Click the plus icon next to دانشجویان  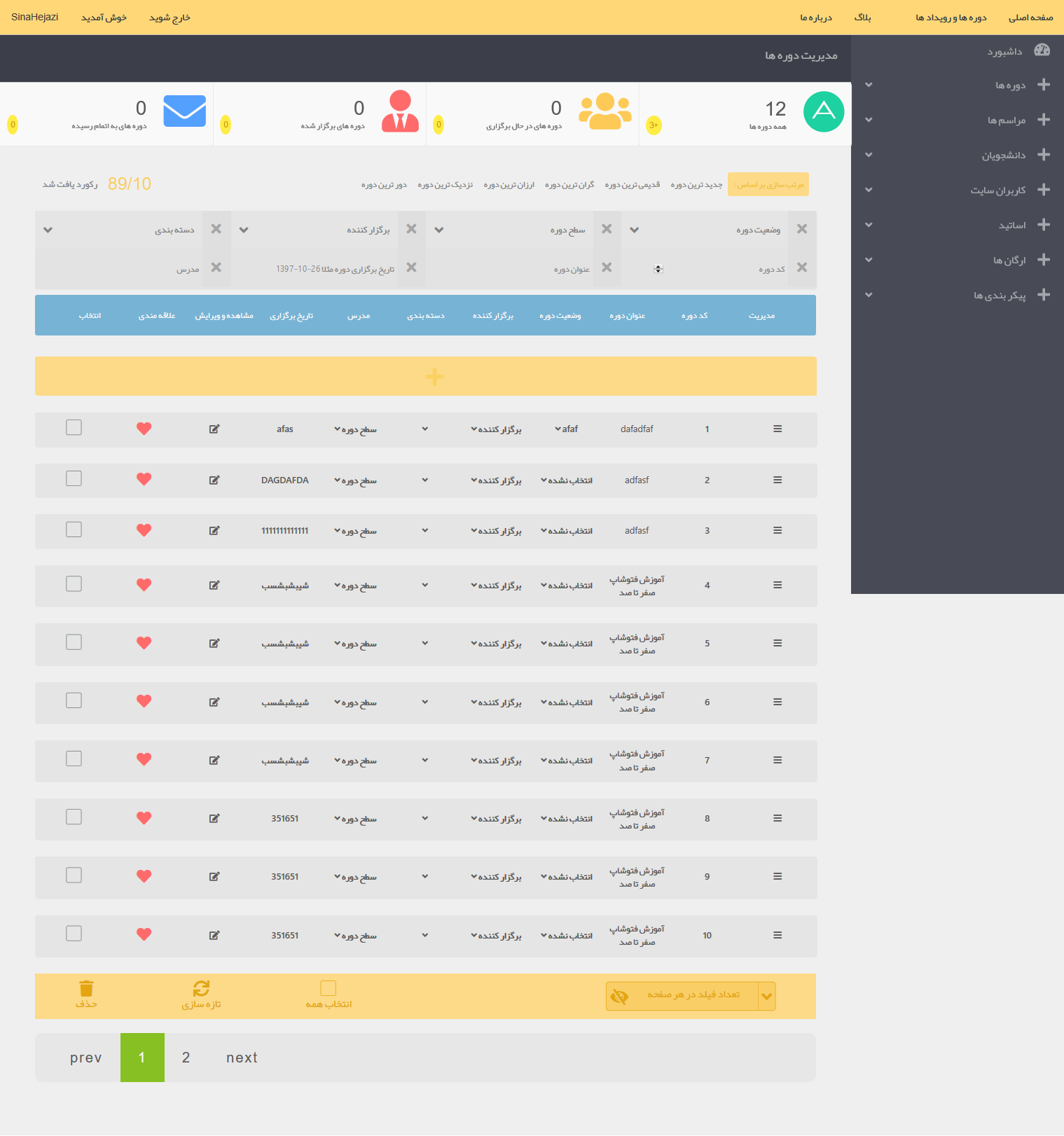pos(1044,155)
